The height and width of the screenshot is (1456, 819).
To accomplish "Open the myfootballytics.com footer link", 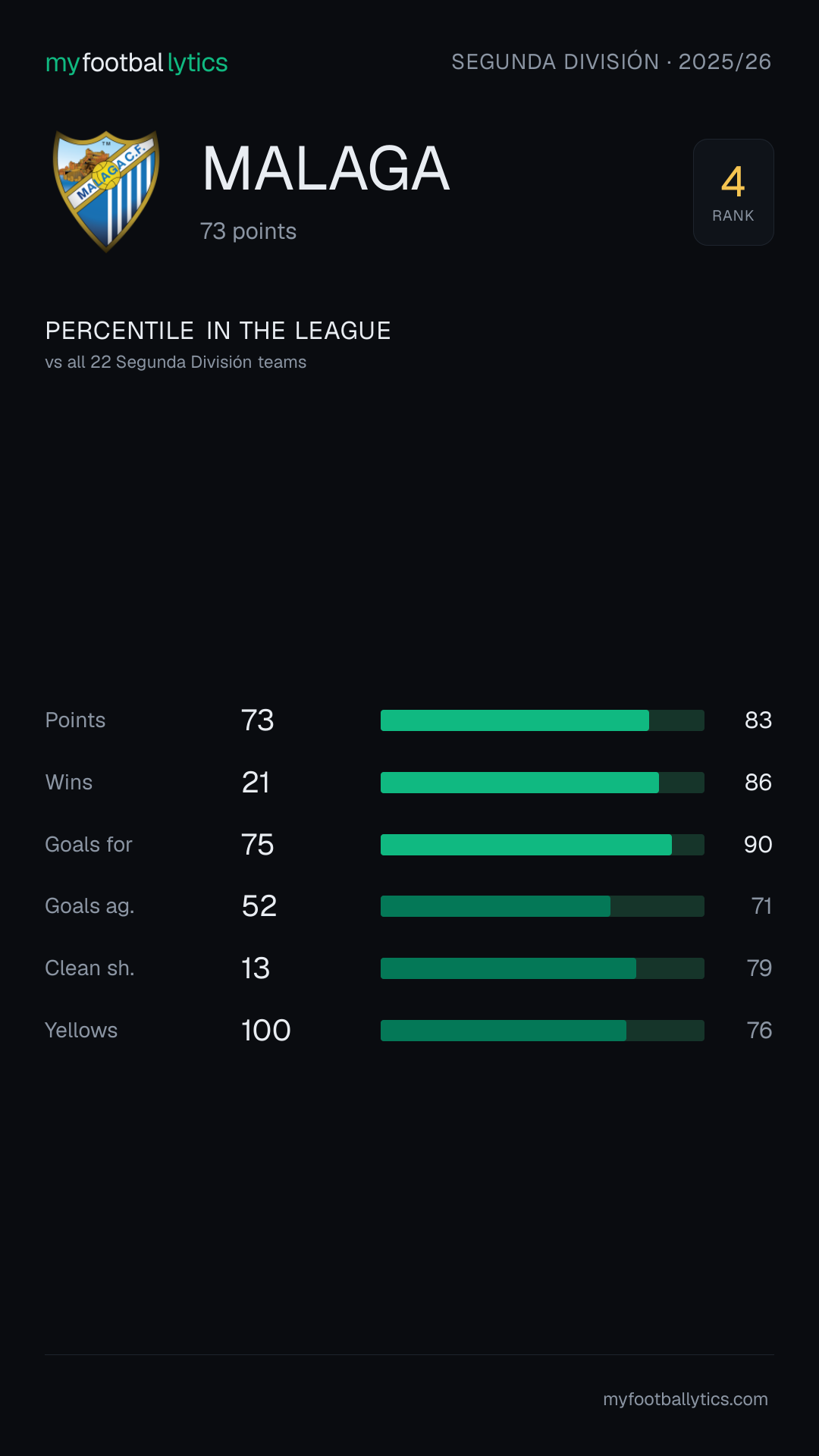I will point(686,1399).
